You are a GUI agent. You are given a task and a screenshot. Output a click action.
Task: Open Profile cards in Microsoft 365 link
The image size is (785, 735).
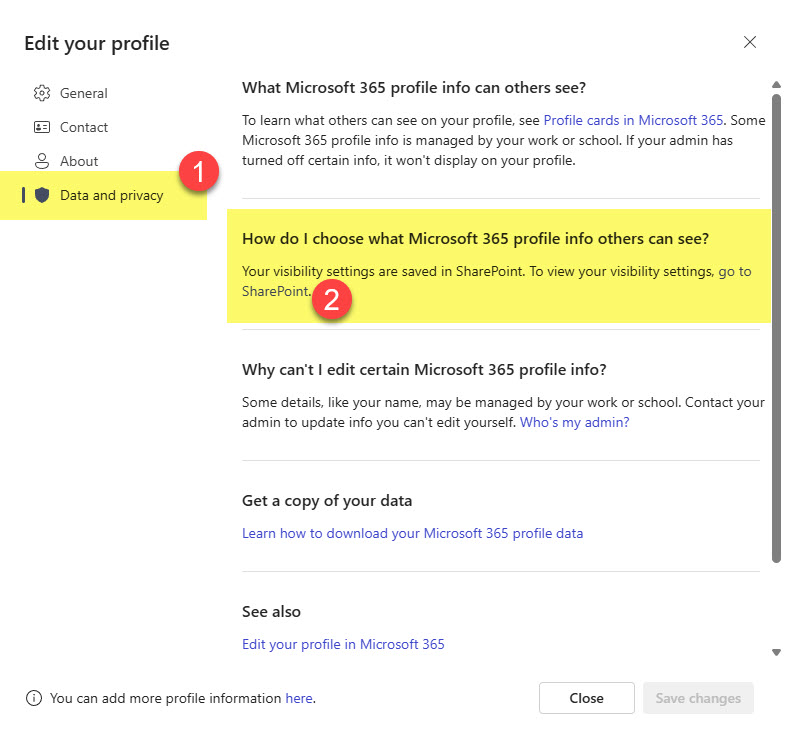633,120
